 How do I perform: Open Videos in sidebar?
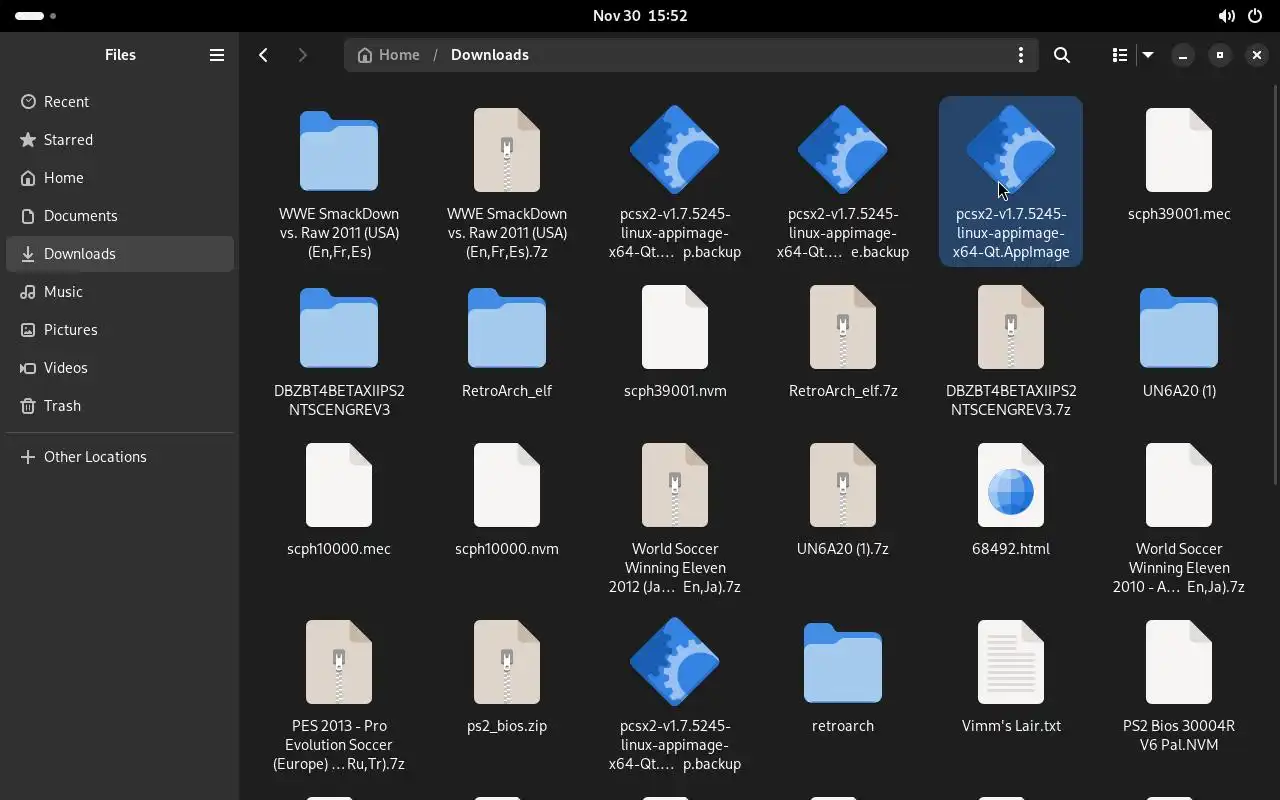(x=120, y=368)
